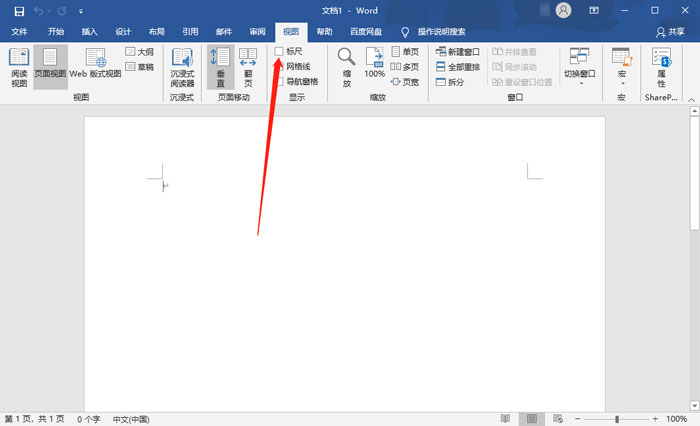
Task: Click the 新建窗口 new window button
Action: tap(458, 51)
